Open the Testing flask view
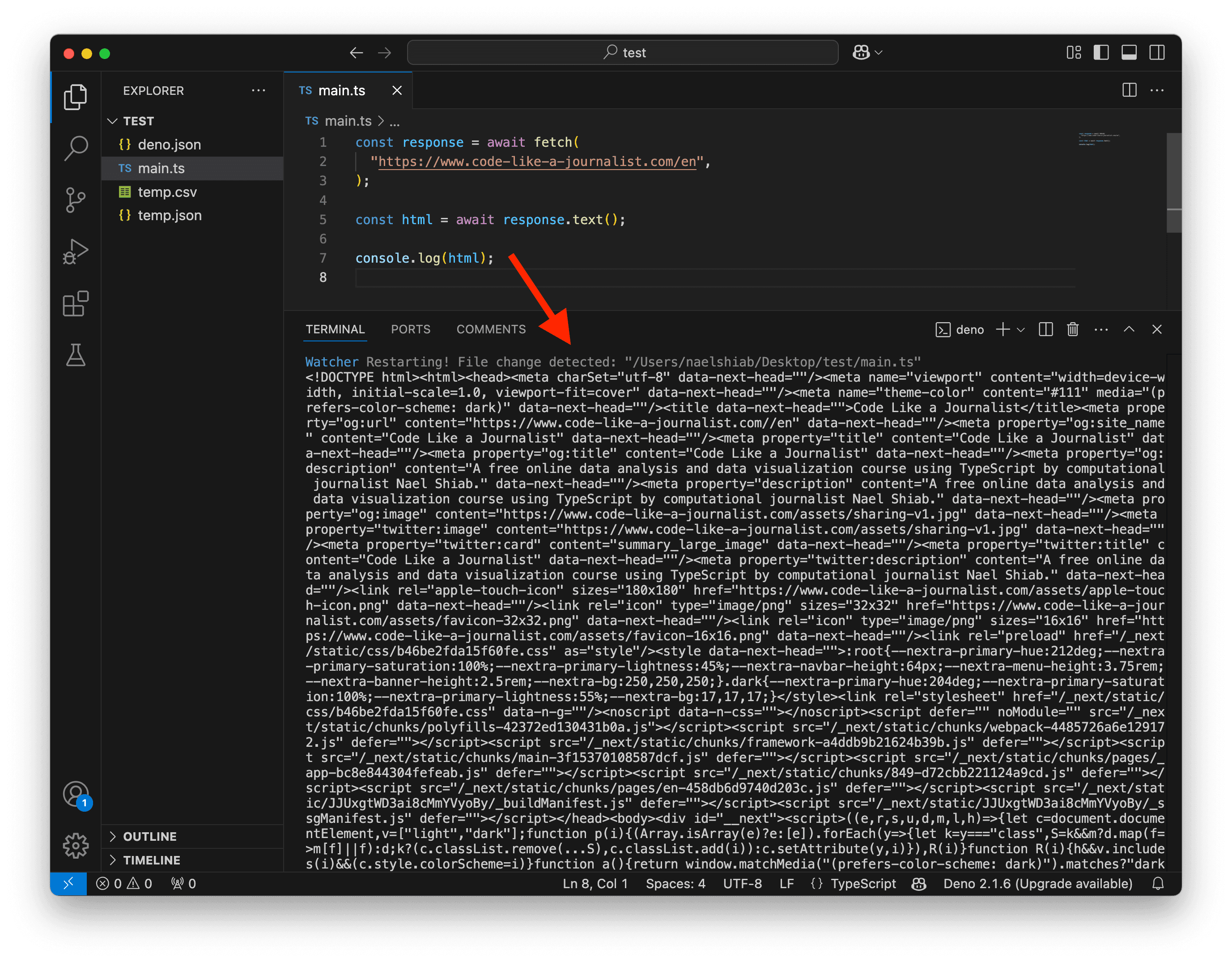The height and width of the screenshot is (962, 1232). point(76,355)
